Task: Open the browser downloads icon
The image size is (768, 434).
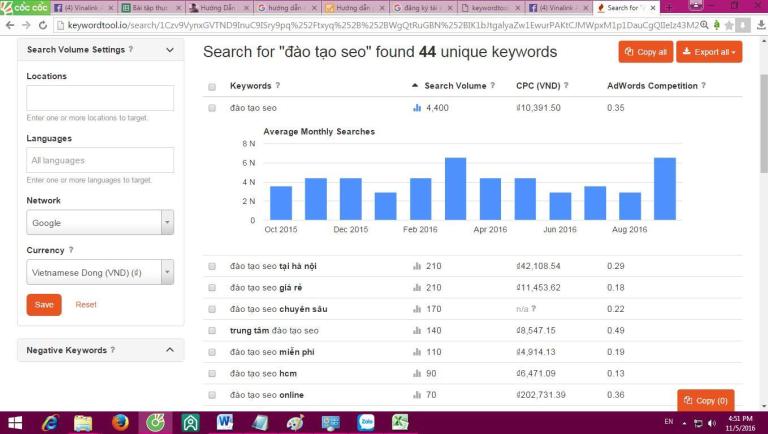Action: coord(761,25)
